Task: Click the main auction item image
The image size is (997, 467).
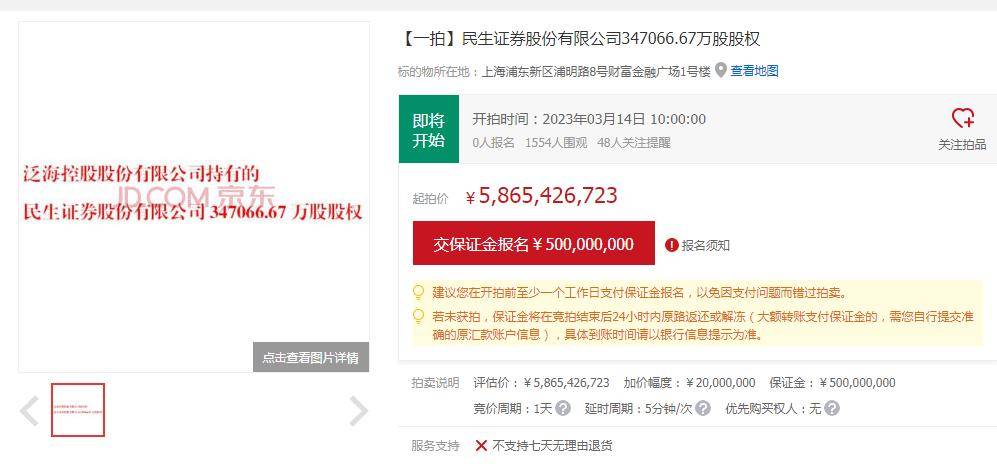Action: [x=194, y=197]
